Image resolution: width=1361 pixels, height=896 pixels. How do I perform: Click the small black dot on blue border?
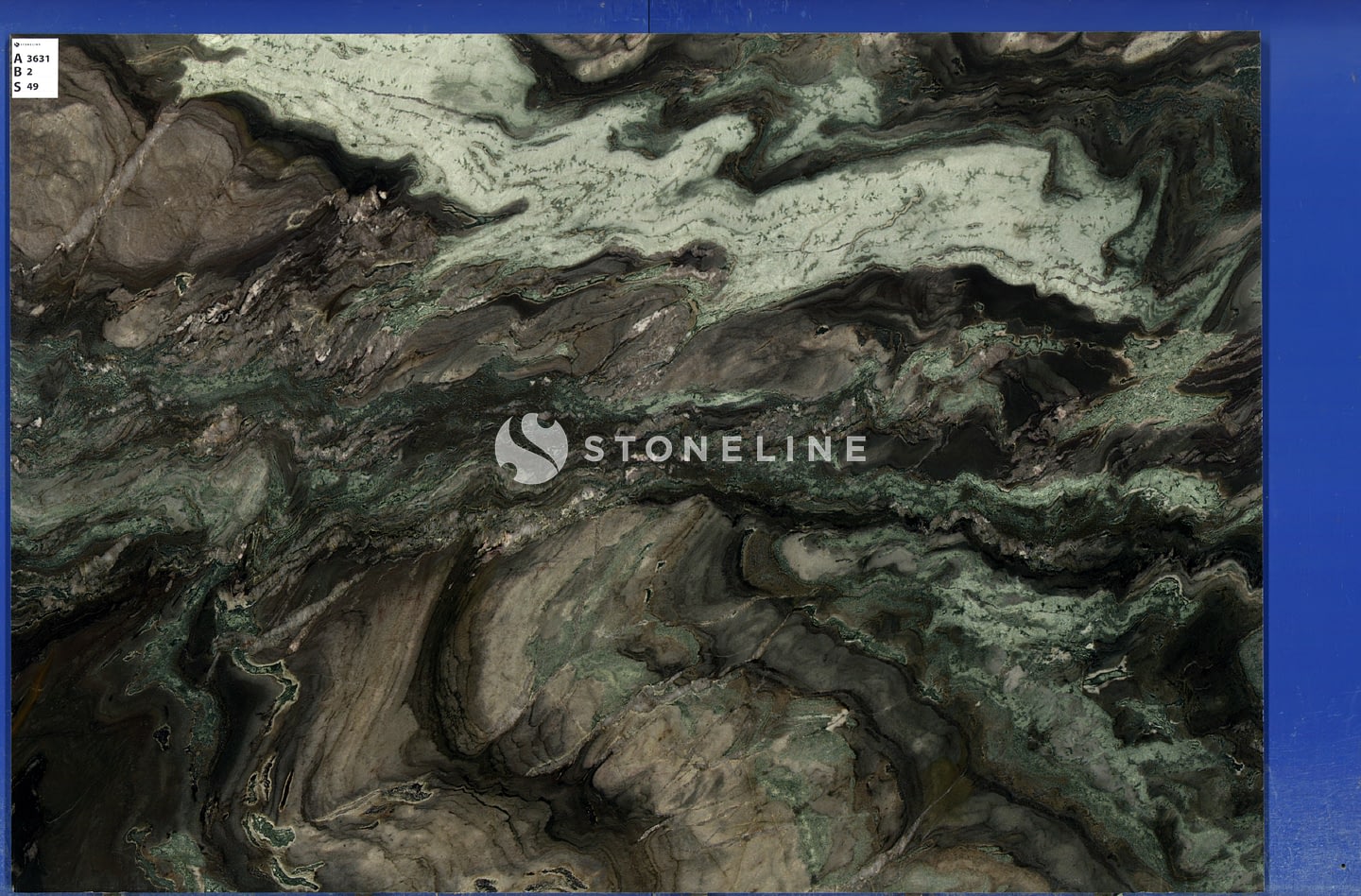tap(1343, 865)
